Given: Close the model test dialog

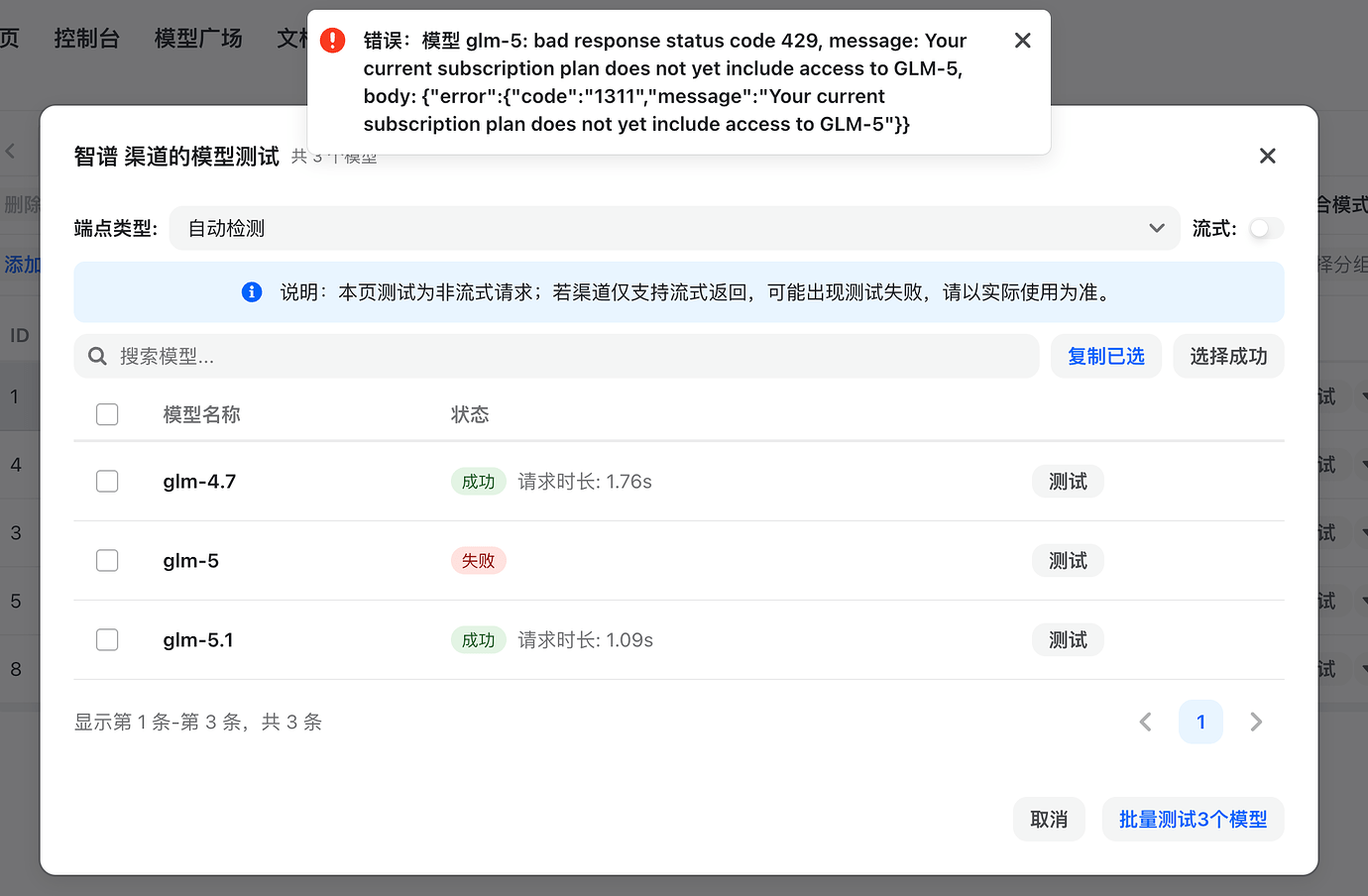Looking at the screenshot, I should click(1267, 156).
